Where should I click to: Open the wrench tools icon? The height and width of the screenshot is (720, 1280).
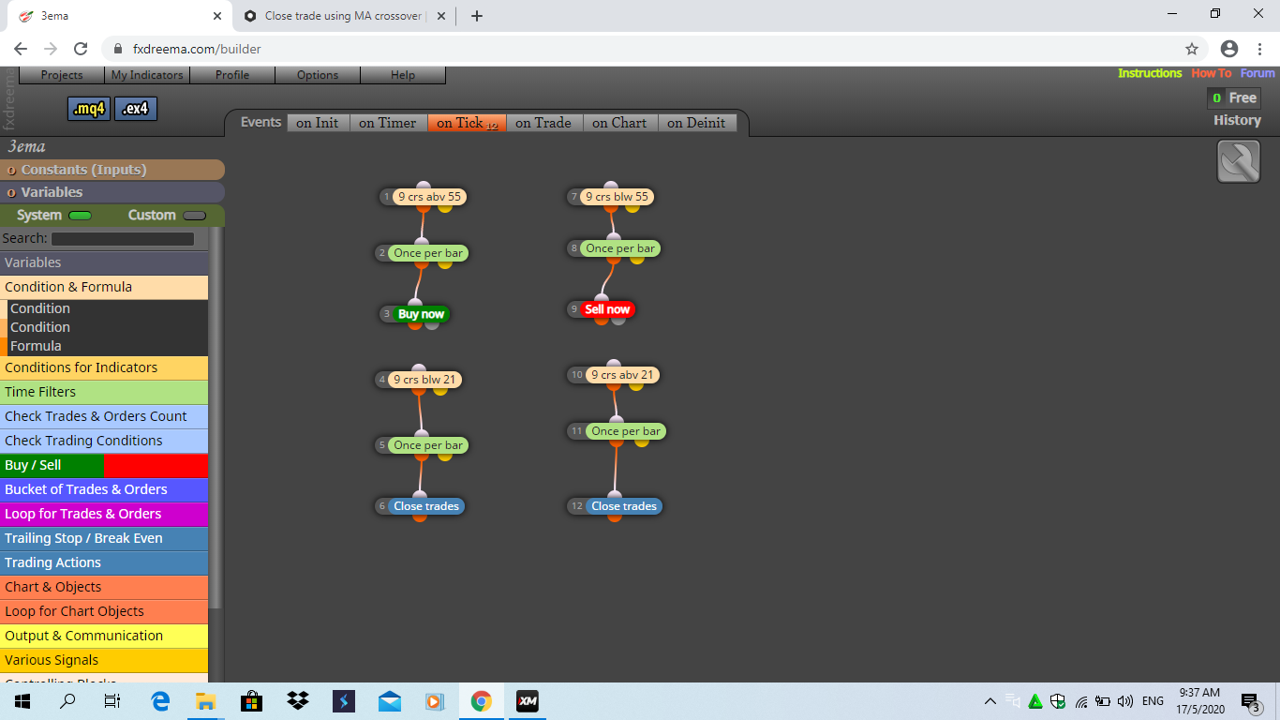click(1238, 162)
